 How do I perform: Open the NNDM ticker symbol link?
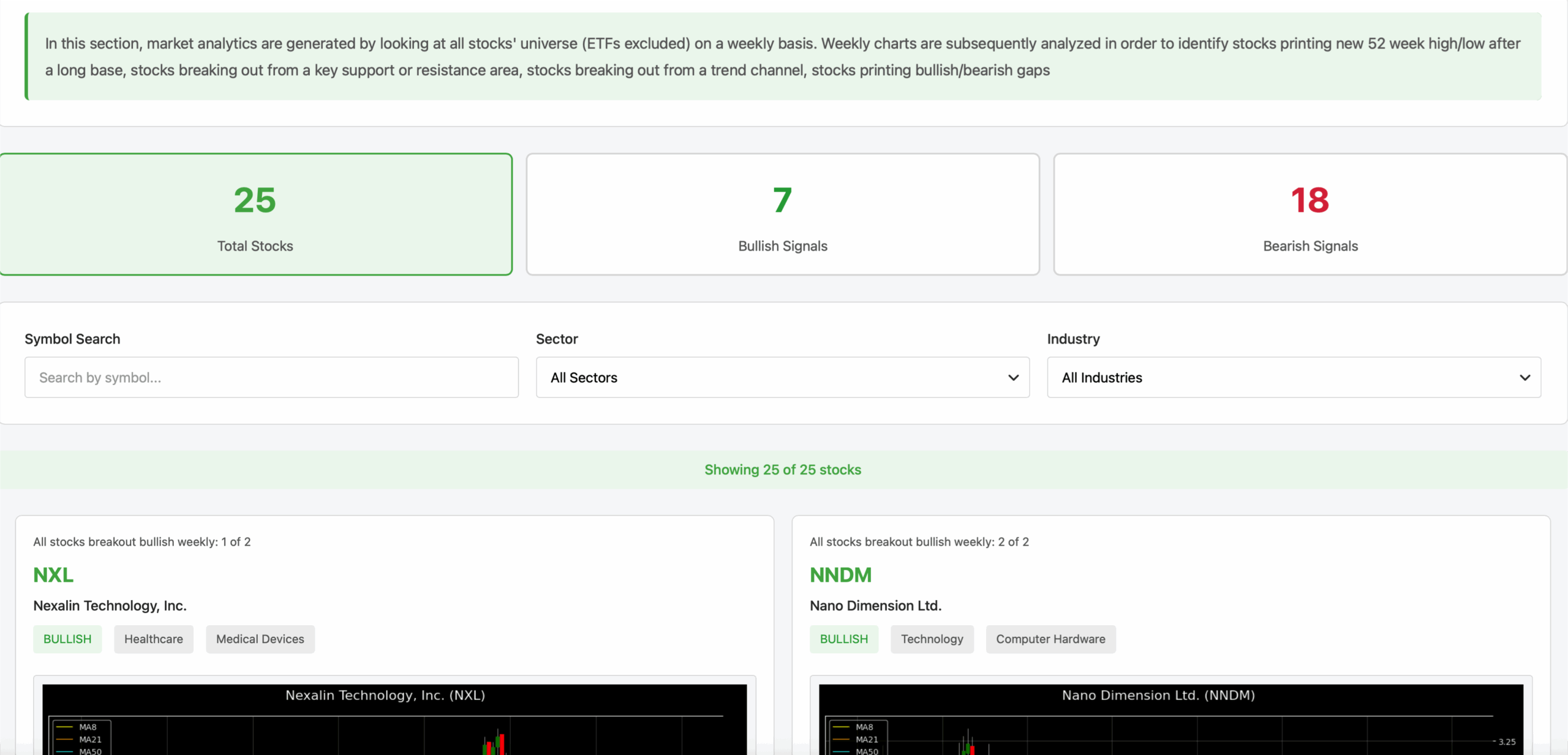coord(840,574)
